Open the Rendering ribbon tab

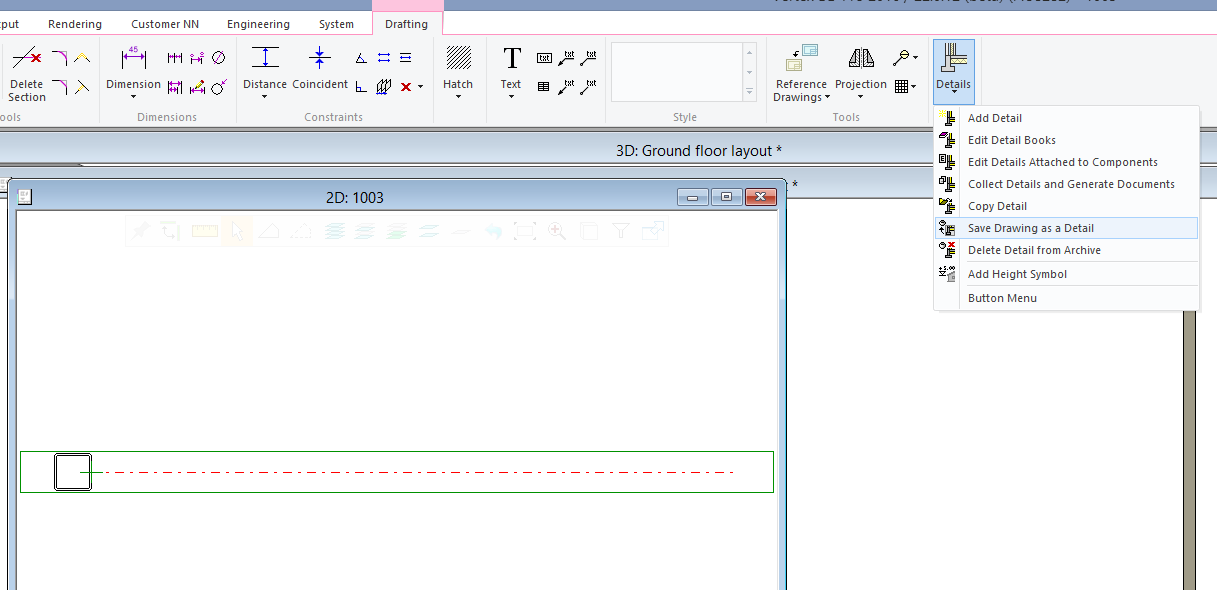tap(75, 24)
